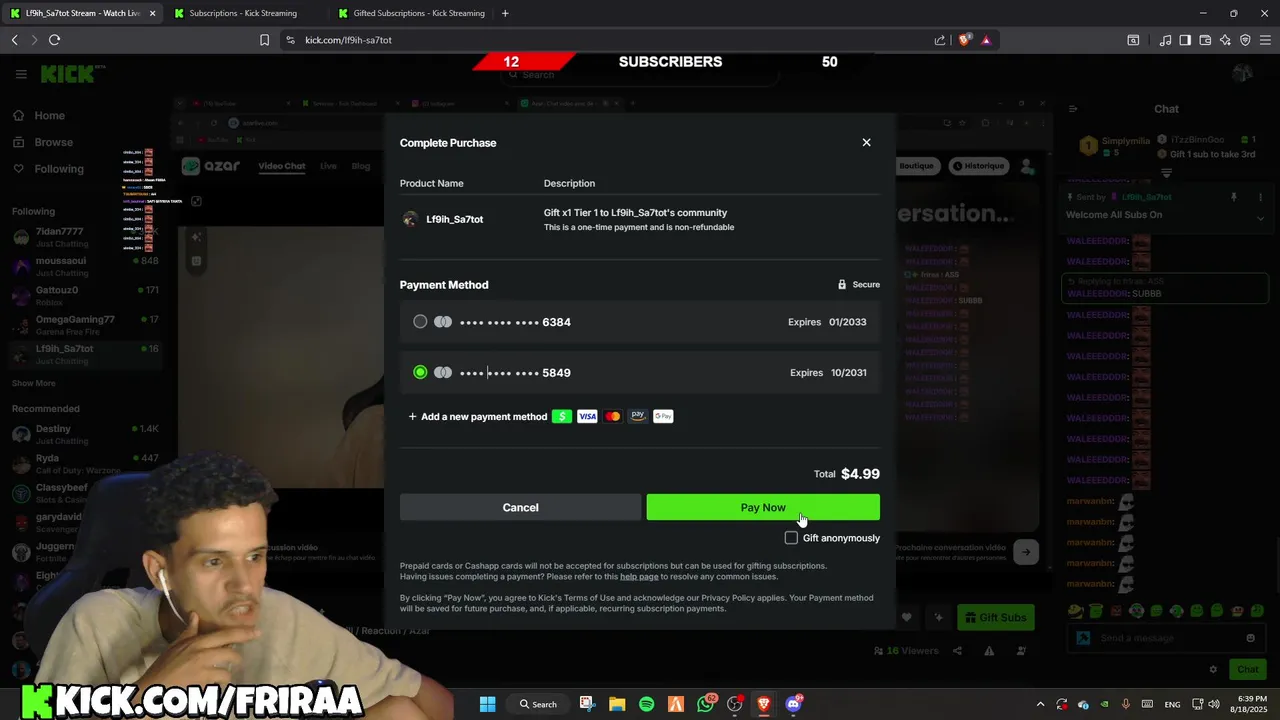
Task: Toggle the browser sidebar panel
Action: coord(1185,40)
